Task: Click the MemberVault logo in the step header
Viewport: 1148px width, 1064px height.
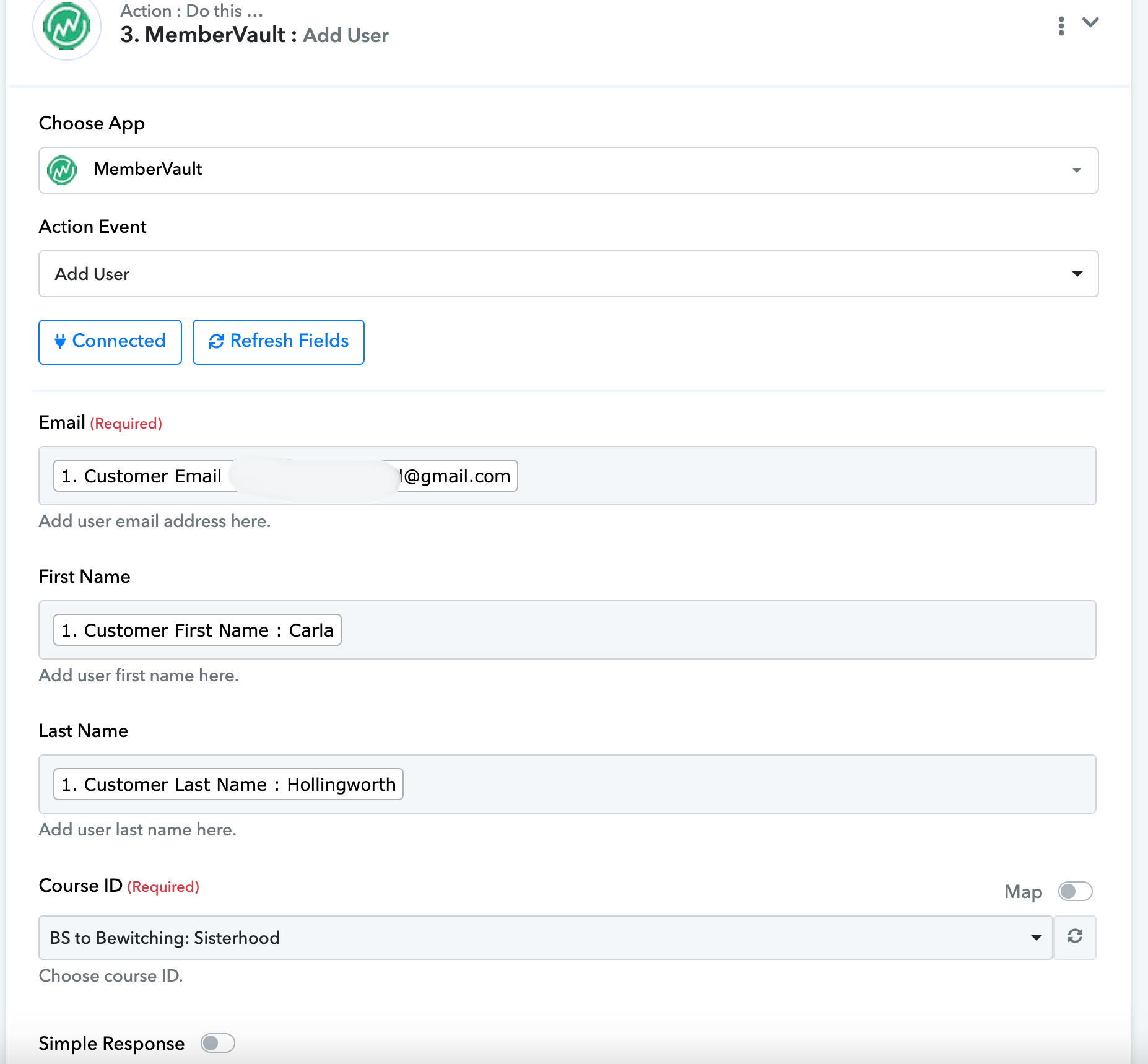Action: 67,27
